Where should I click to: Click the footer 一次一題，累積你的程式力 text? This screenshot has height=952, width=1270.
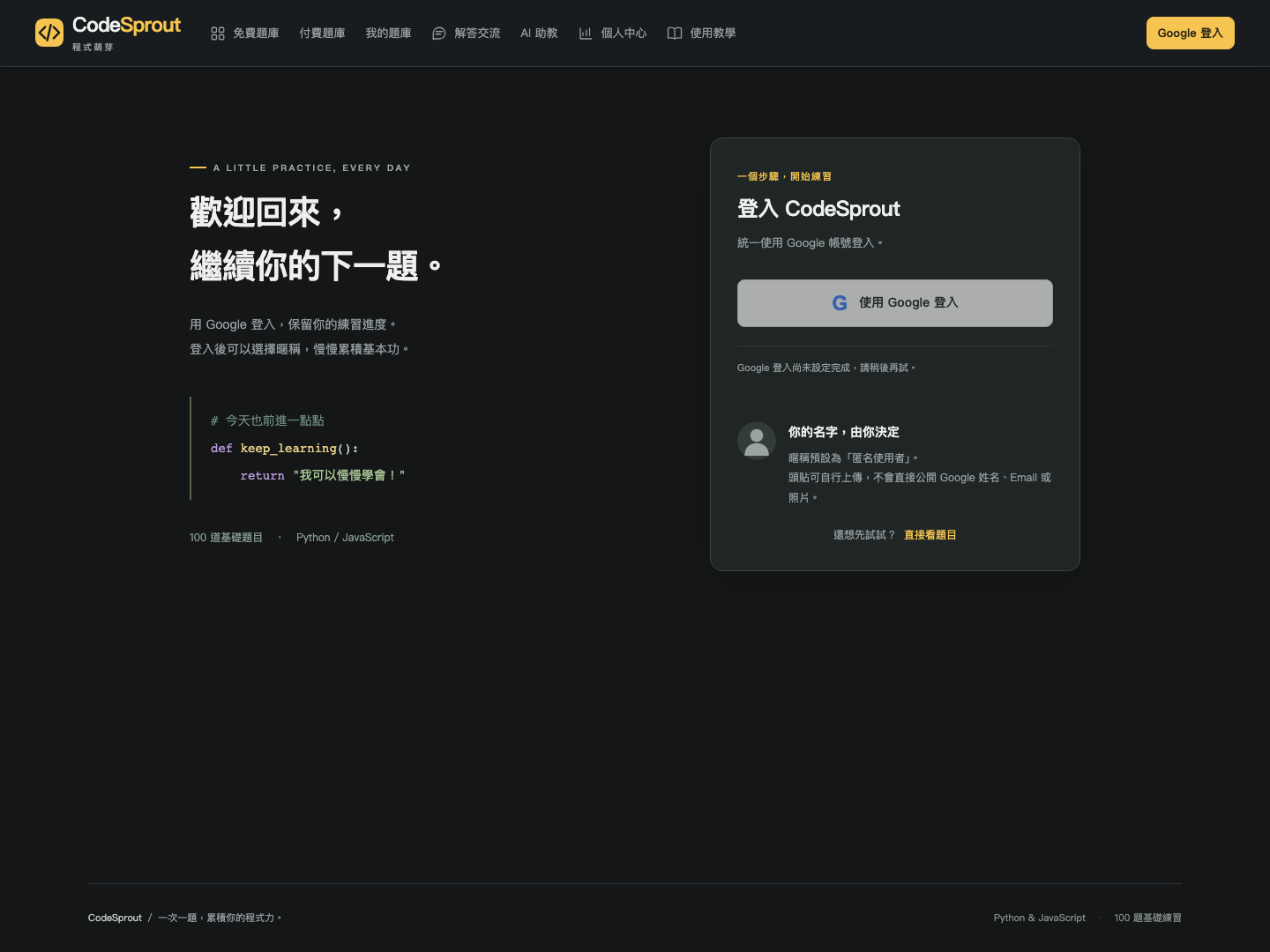(x=220, y=918)
